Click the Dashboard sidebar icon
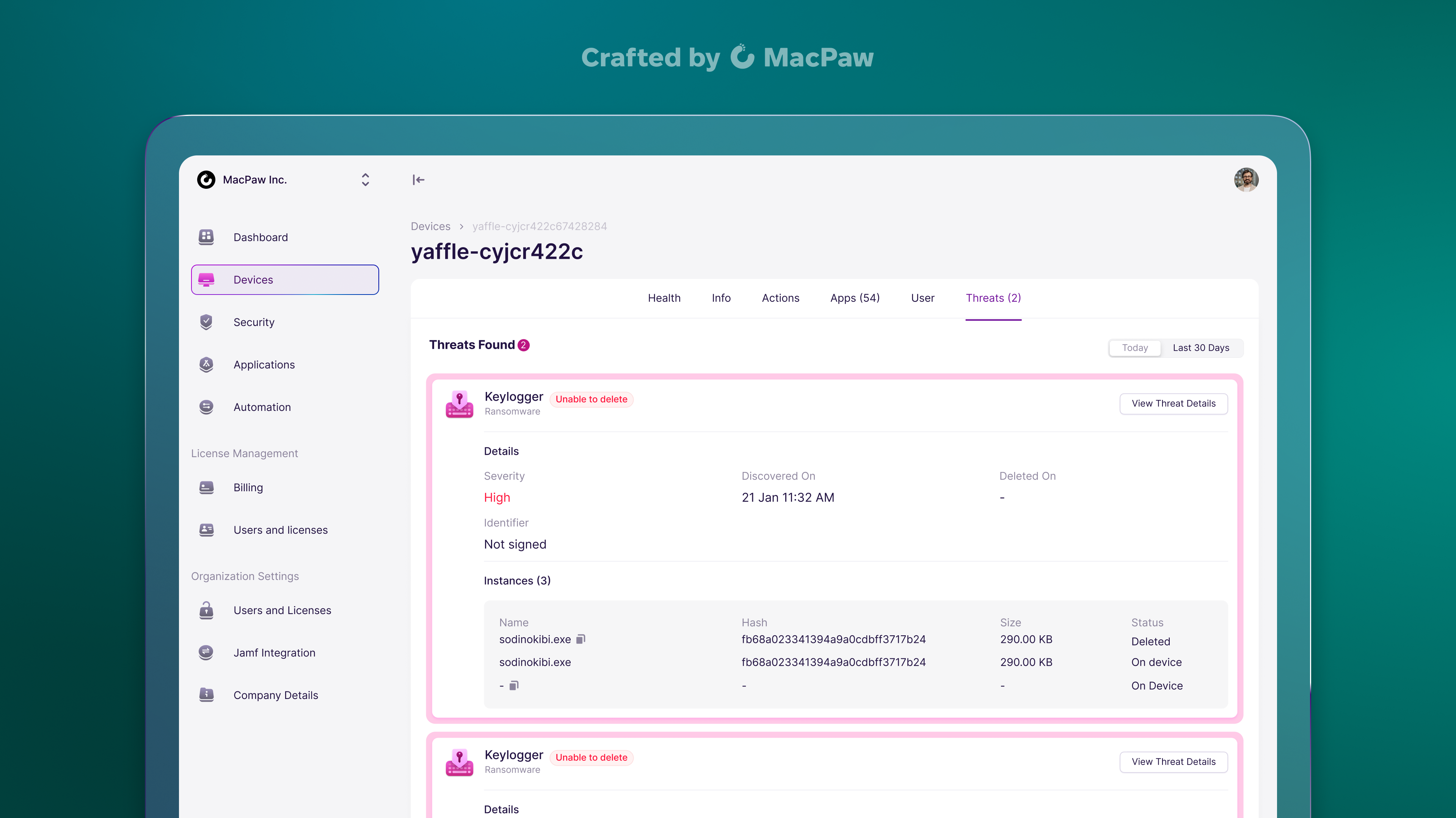 click(206, 237)
